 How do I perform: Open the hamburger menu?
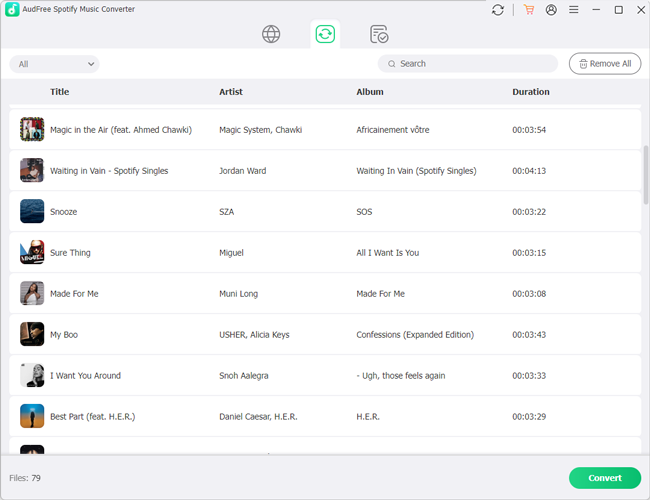click(x=573, y=10)
